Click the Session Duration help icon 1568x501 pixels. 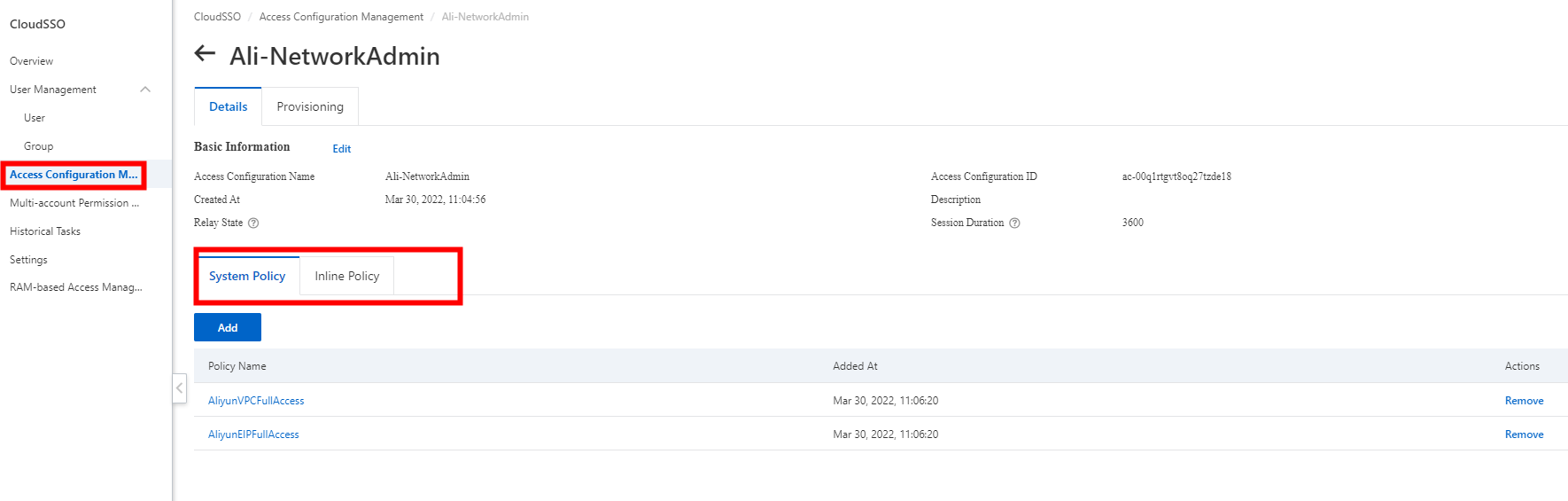point(1015,223)
